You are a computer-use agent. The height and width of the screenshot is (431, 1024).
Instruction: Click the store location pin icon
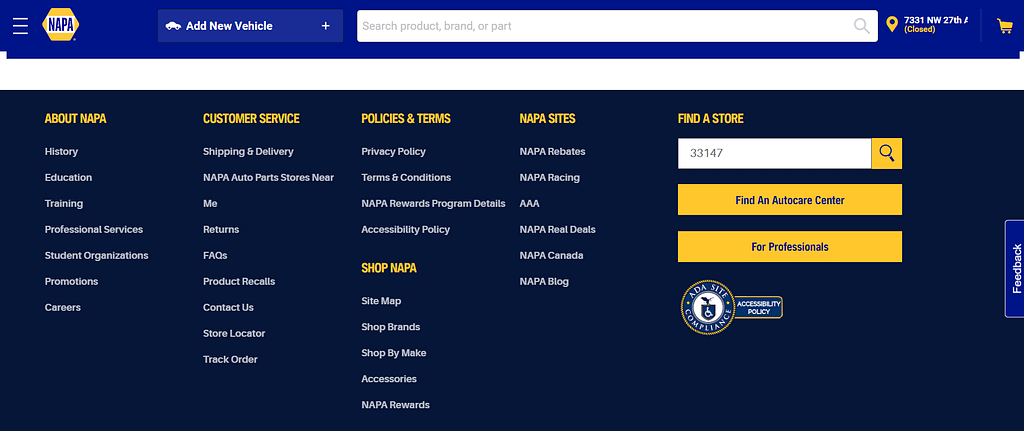(x=892, y=25)
